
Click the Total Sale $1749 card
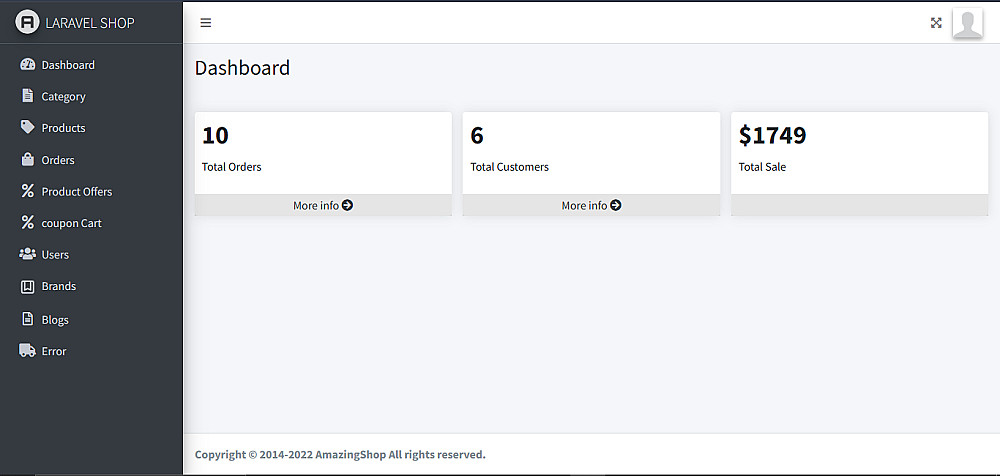coord(859,152)
